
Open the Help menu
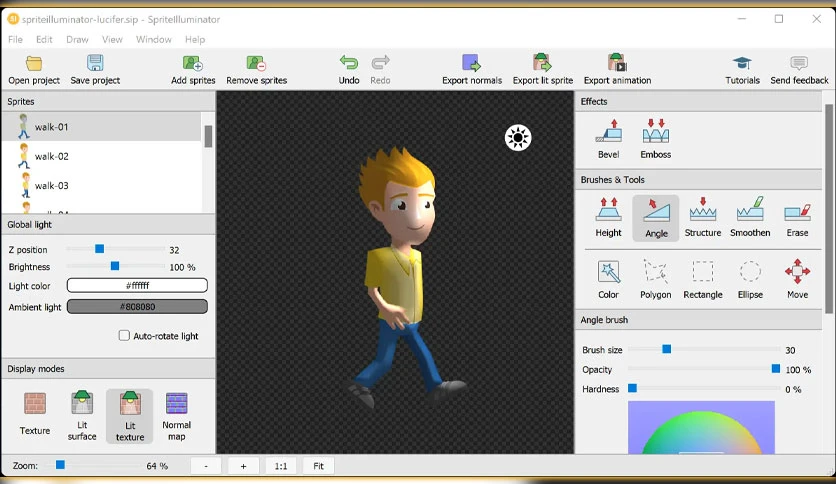(x=195, y=39)
